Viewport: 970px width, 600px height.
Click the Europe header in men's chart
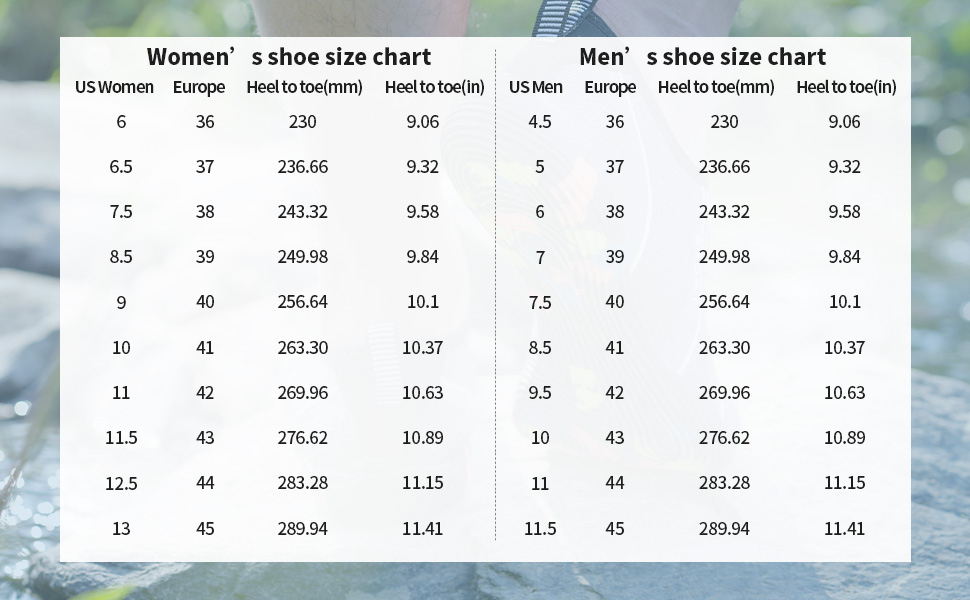coord(610,87)
